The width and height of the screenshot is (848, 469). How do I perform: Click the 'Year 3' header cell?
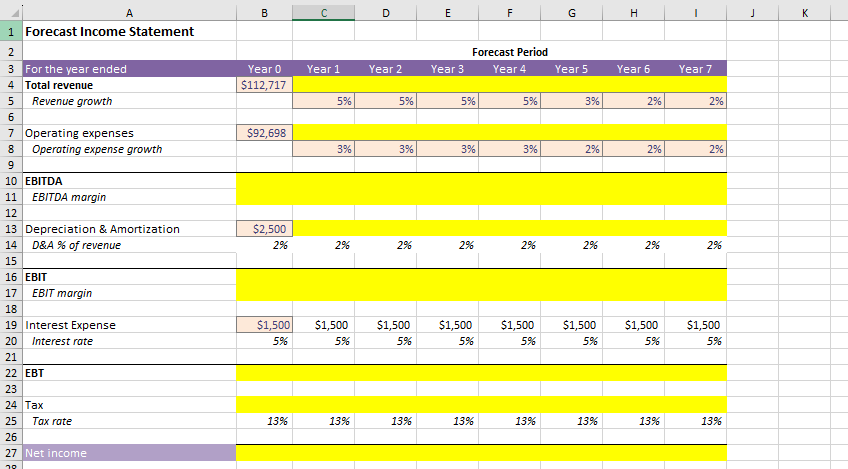pos(448,69)
